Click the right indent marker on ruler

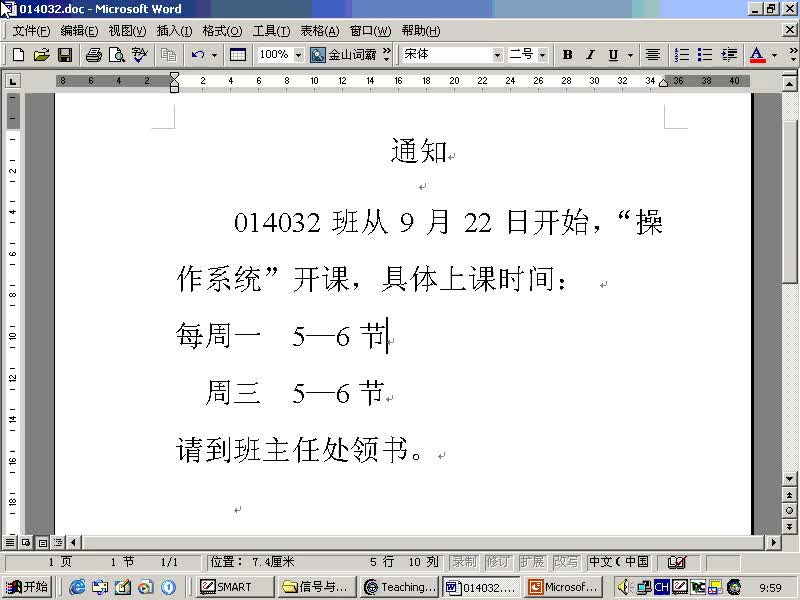663,82
